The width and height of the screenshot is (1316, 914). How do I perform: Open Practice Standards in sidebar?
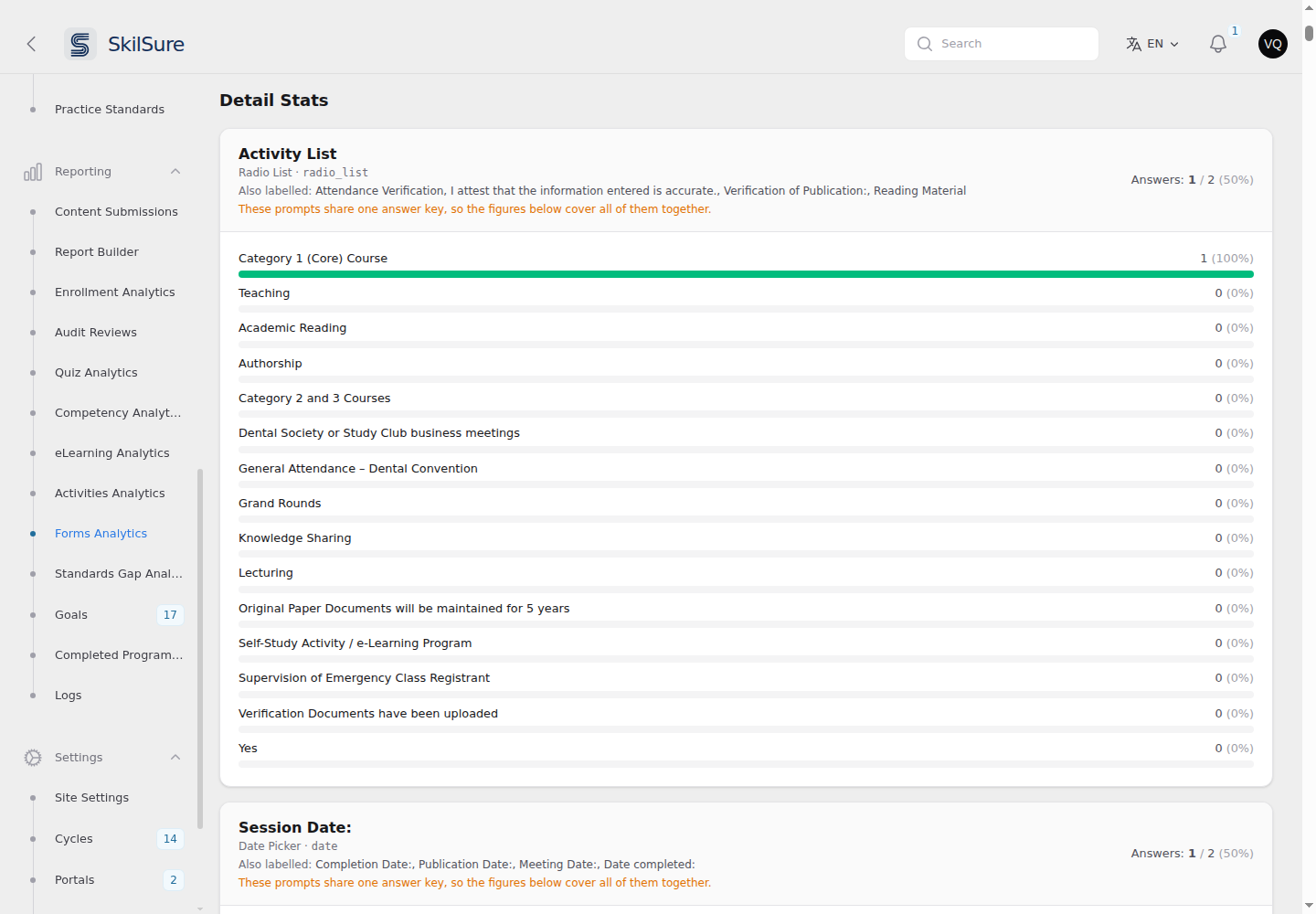click(110, 110)
